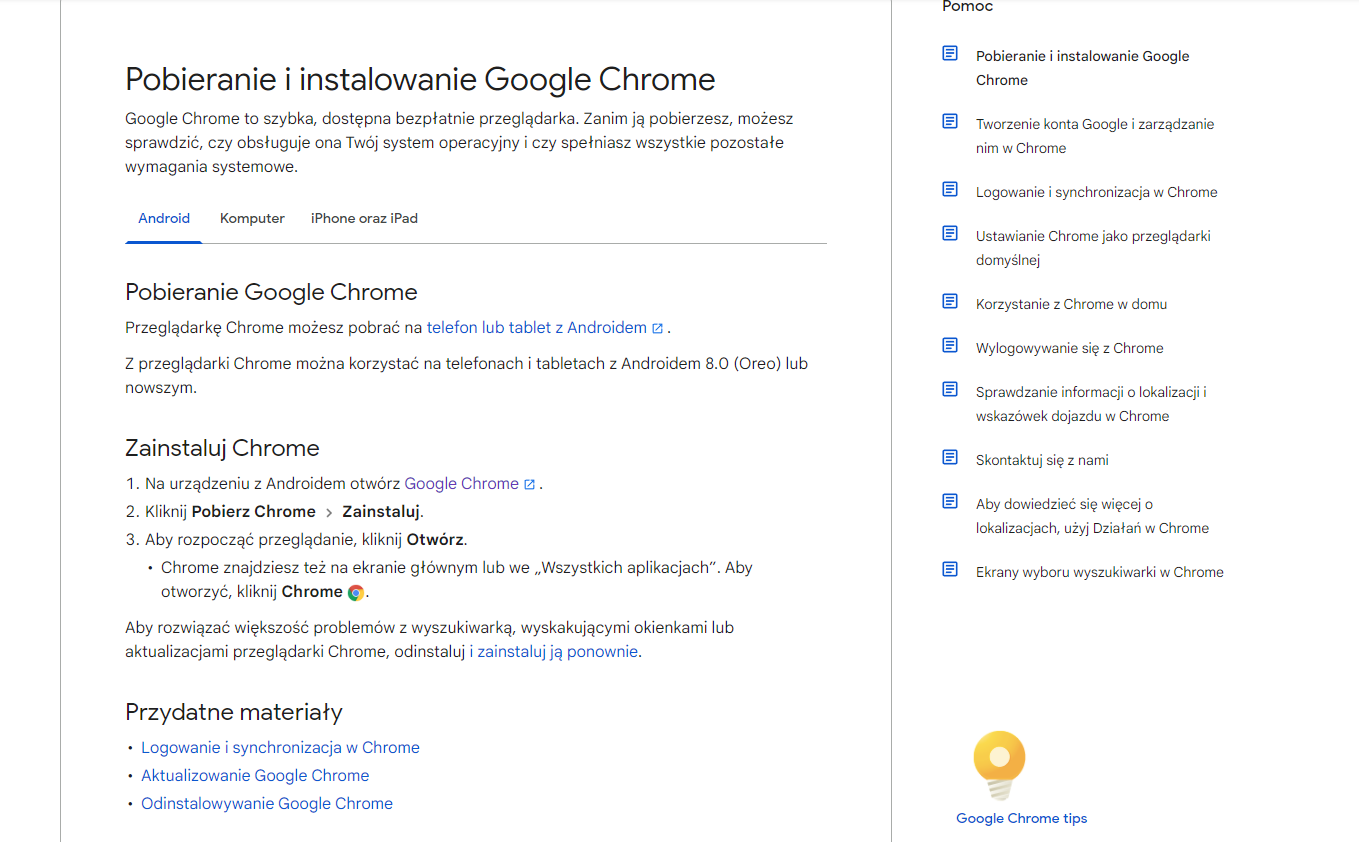Click the article icon beside "Aby dowiedzieć się więcej o lokalizacjach"

click(950, 501)
